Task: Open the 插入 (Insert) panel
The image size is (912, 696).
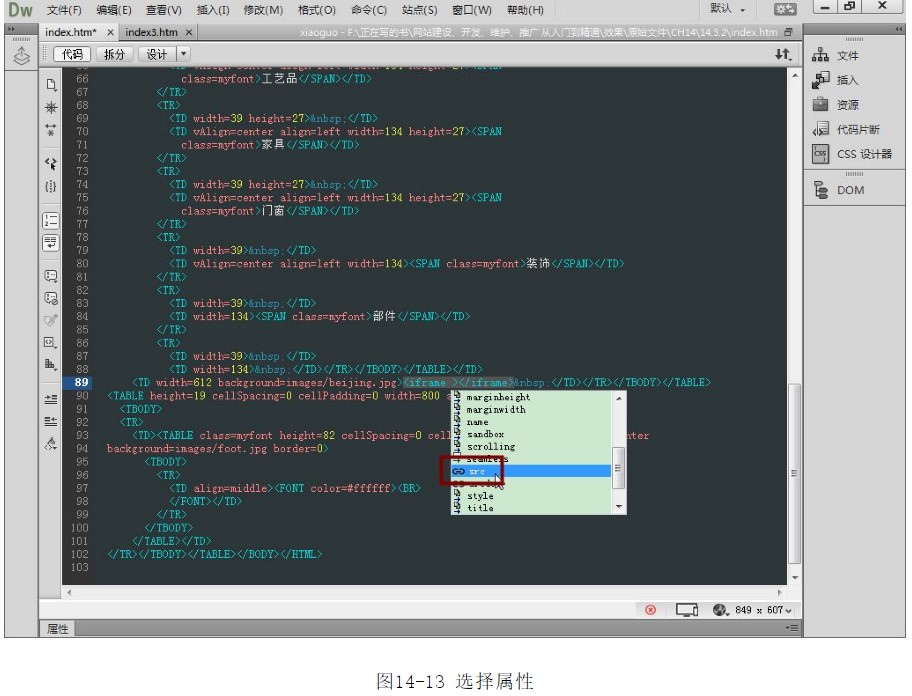Action: [x=836, y=80]
